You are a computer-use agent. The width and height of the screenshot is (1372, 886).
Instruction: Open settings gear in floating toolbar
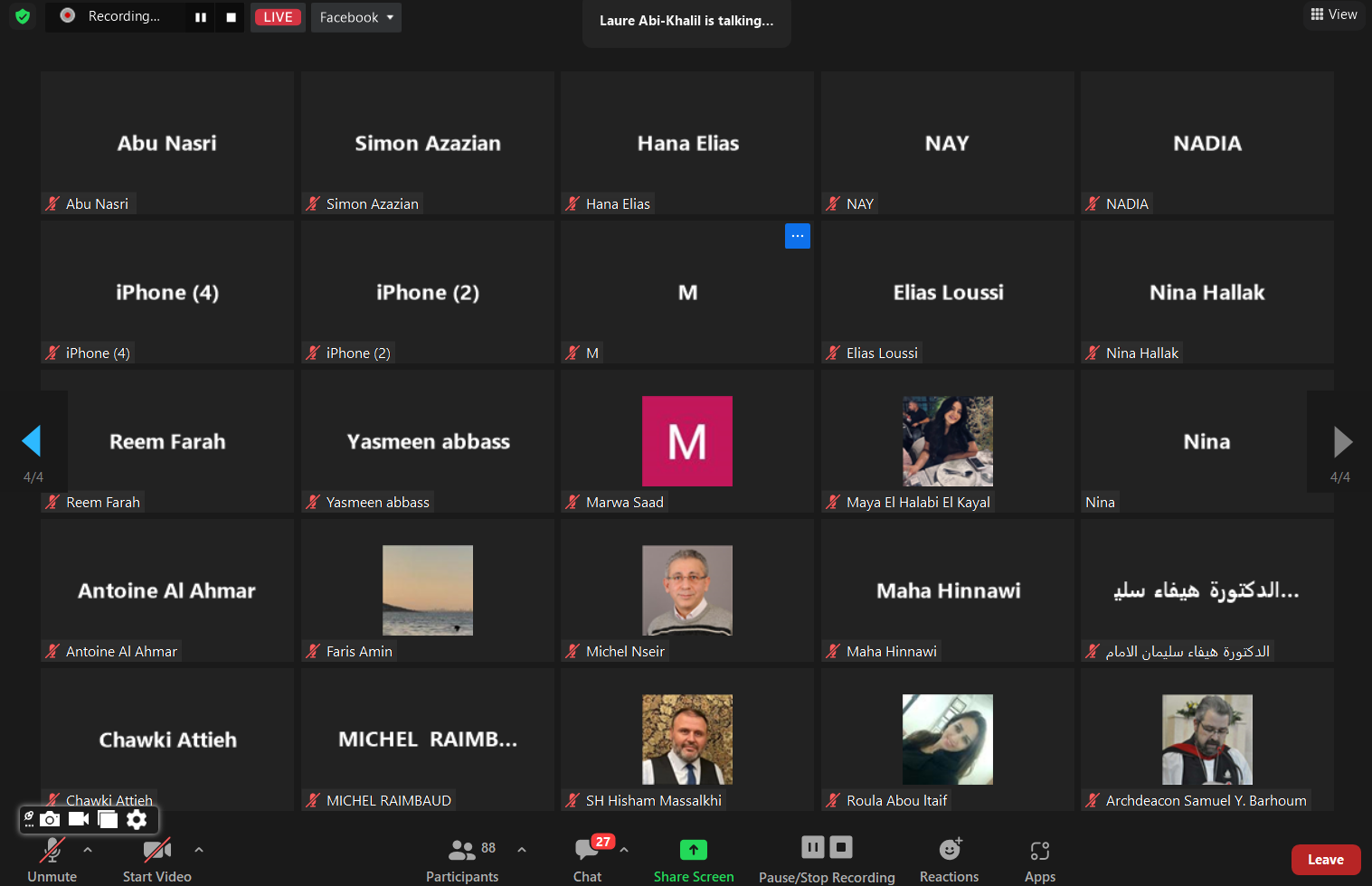(x=137, y=819)
